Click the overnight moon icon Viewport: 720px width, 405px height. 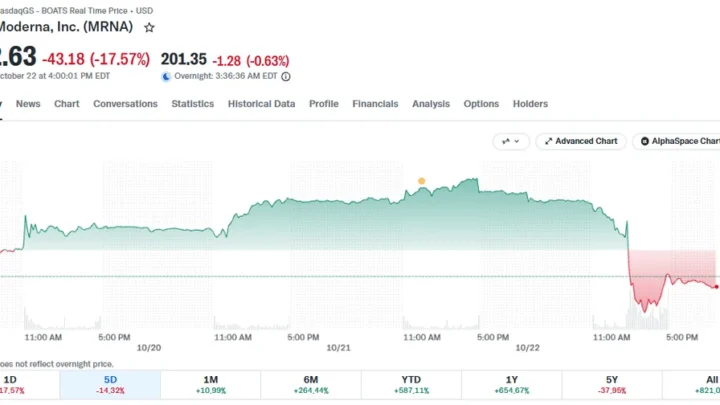tap(166, 77)
